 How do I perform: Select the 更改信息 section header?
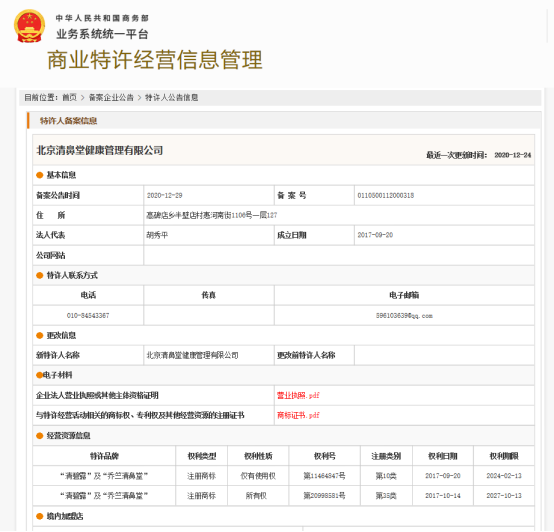point(61,335)
